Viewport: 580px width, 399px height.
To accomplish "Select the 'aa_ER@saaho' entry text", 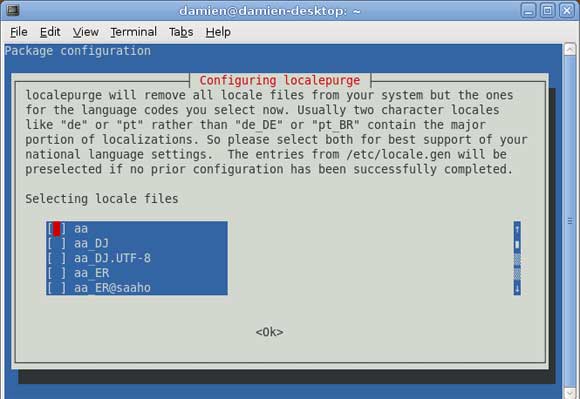I will [x=112, y=288].
